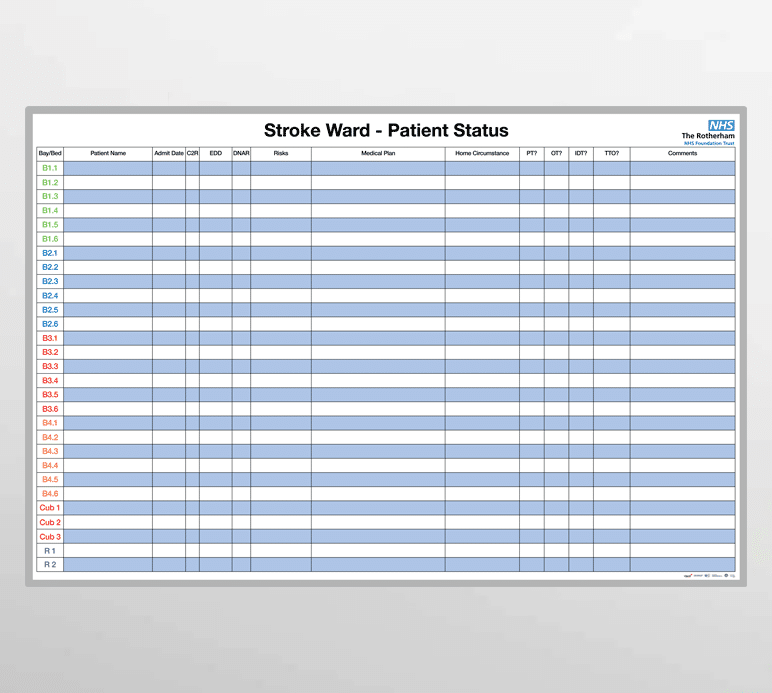
Task: Click the PT? cell for bed B2.1
Action: (x=532, y=253)
